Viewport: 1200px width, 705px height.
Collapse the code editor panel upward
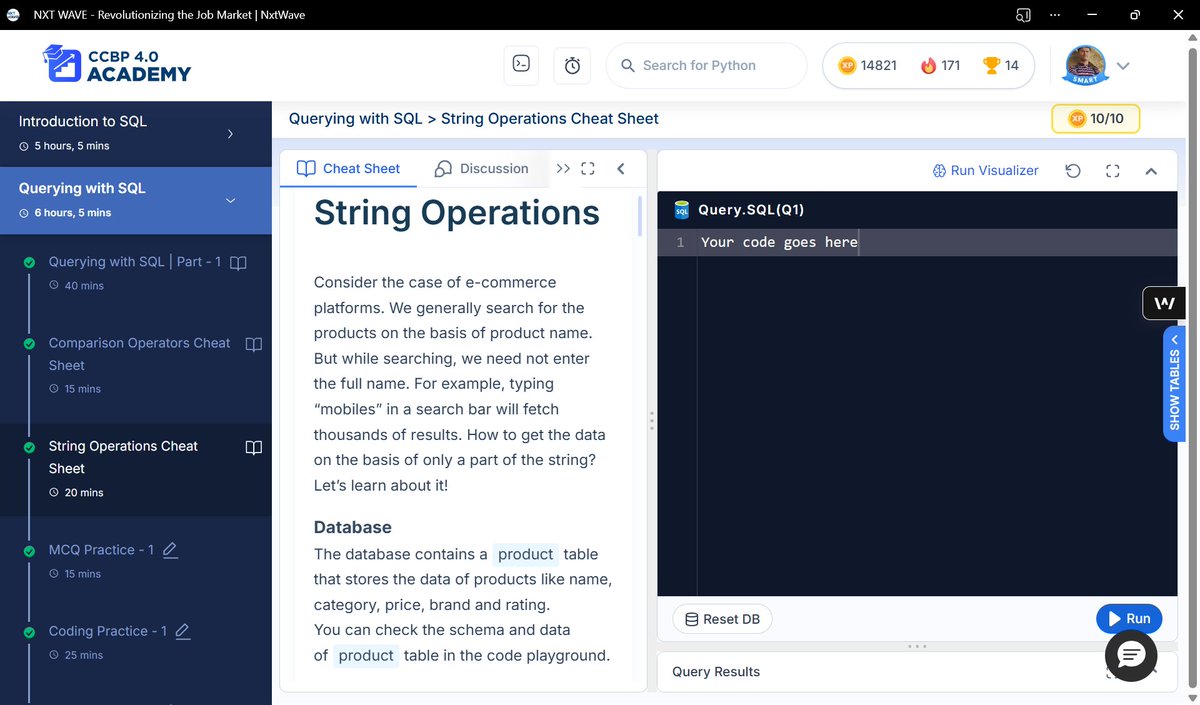1151,171
